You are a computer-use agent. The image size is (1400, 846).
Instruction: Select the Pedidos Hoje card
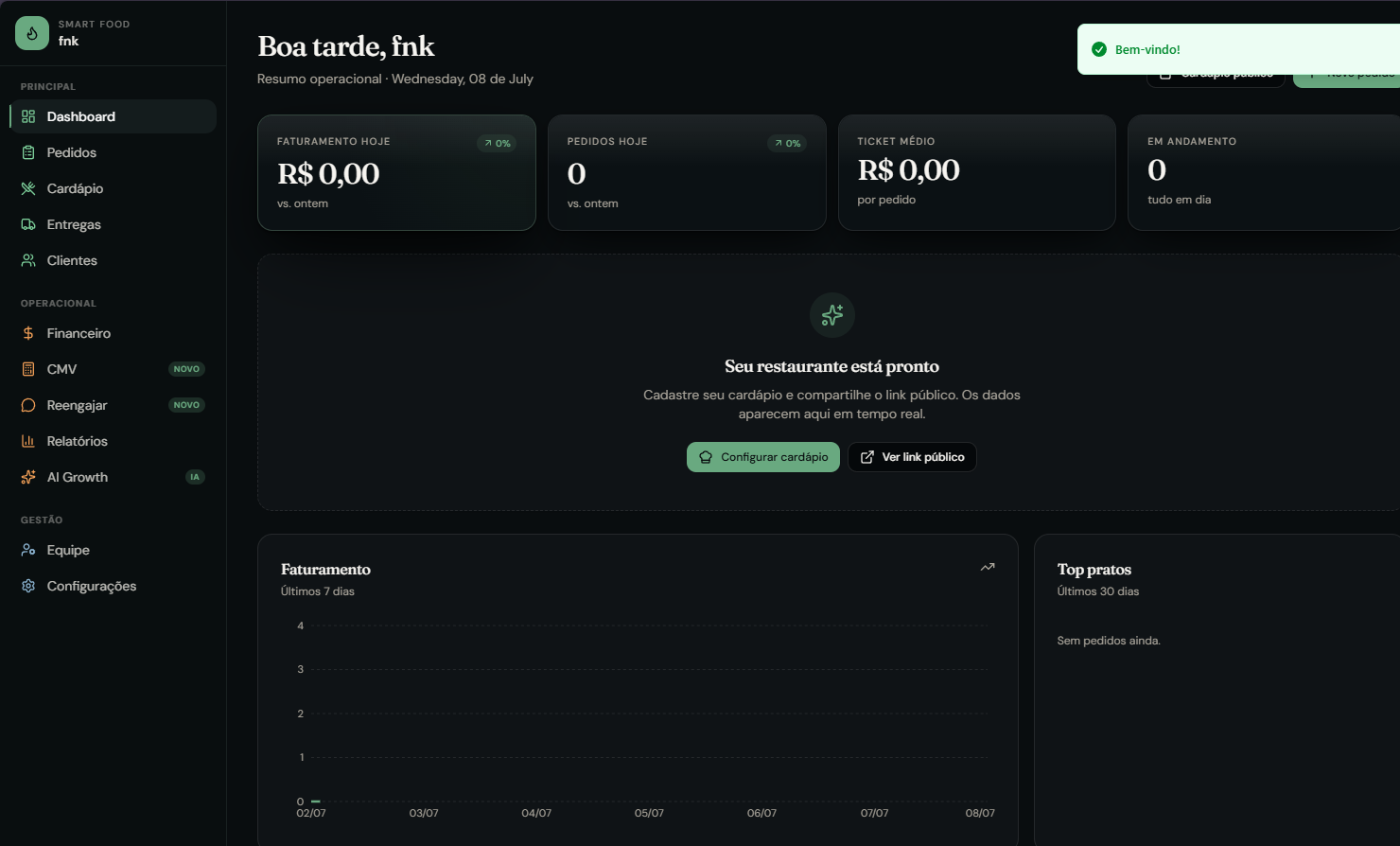coord(687,172)
